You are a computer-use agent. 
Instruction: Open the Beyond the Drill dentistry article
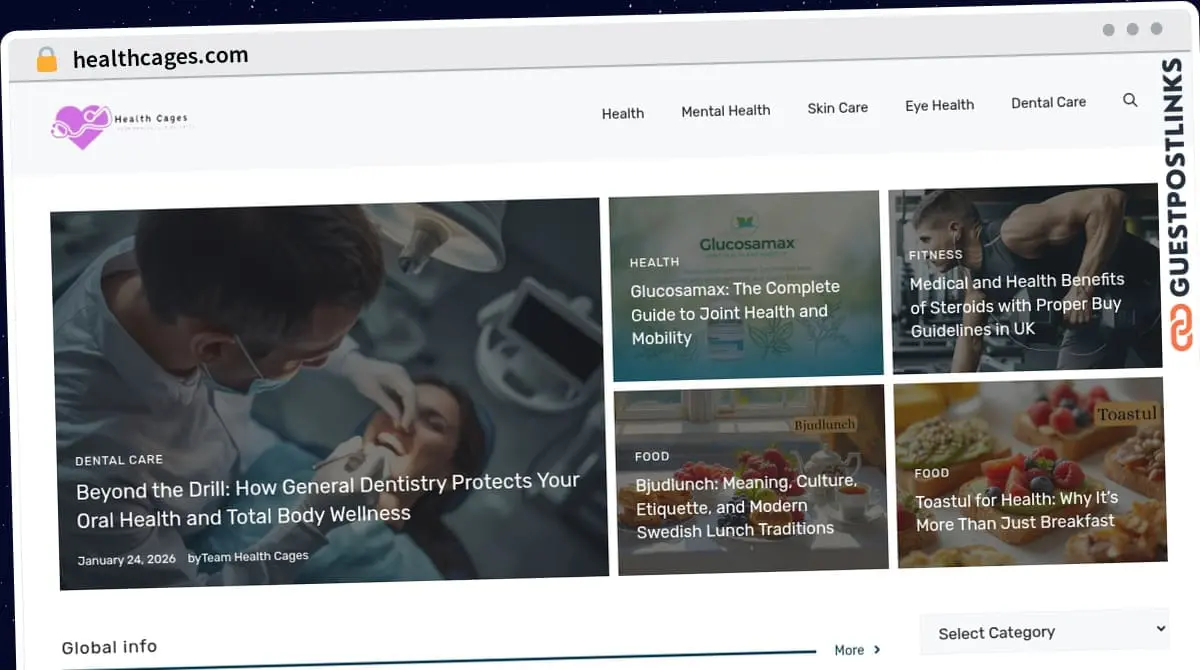[x=327, y=498]
